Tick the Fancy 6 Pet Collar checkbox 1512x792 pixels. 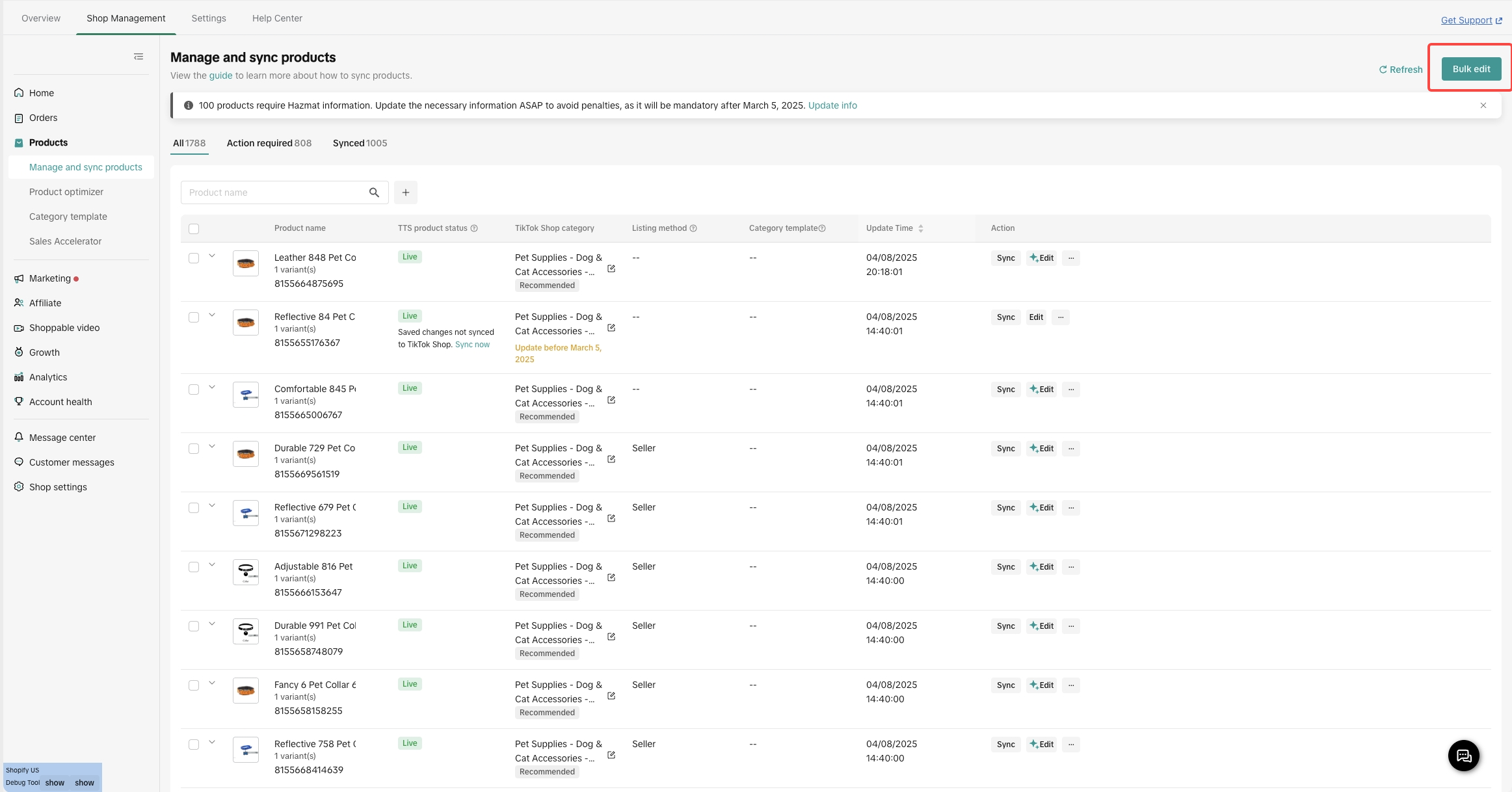click(194, 685)
